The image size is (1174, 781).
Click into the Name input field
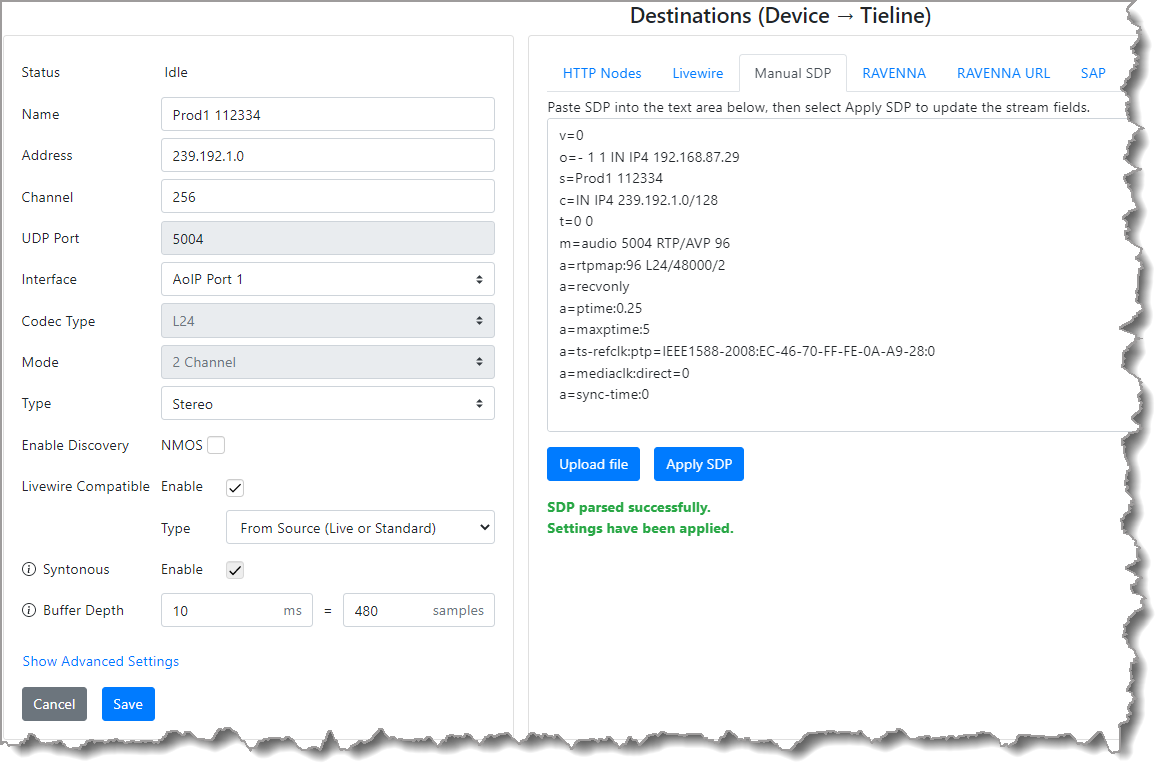point(327,114)
